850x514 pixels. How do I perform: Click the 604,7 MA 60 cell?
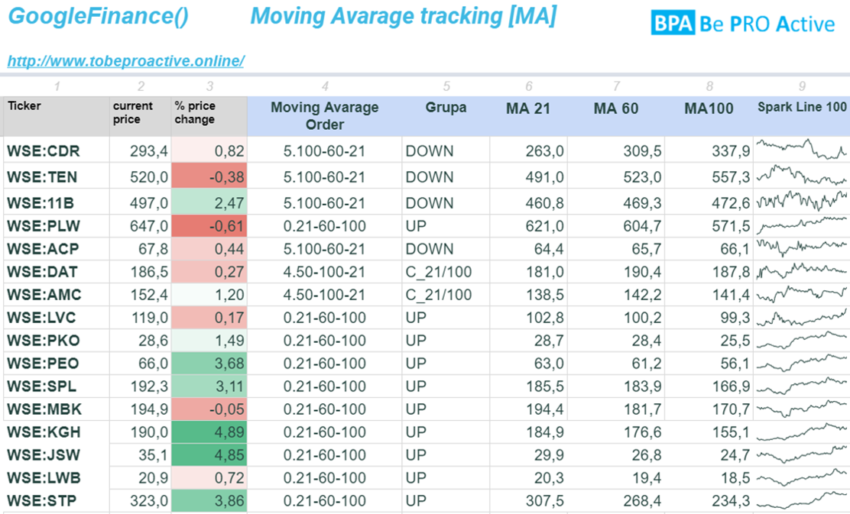tap(616, 226)
